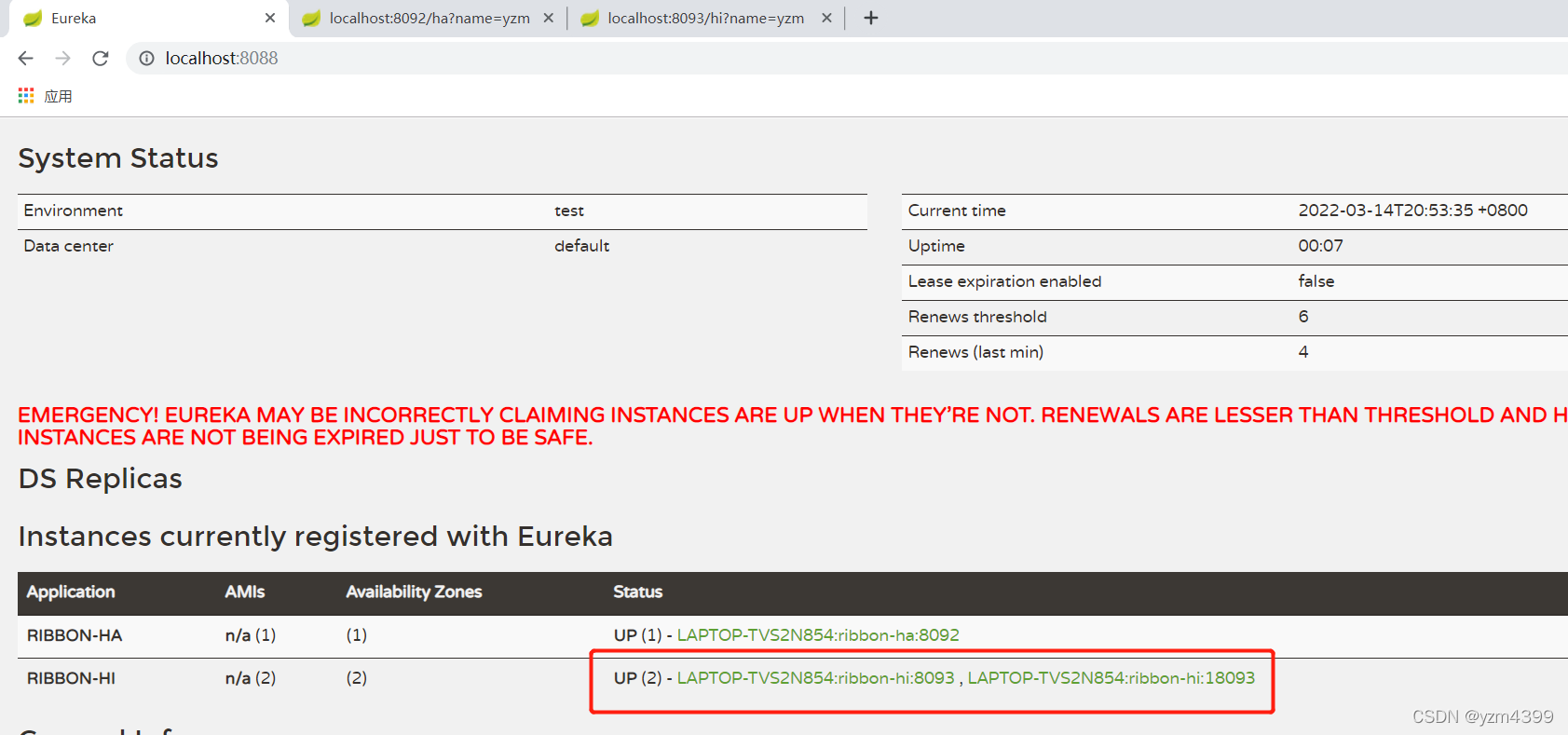The width and height of the screenshot is (1568, 735).
Task: Click the Lease expiration enabled label
Action: point(1005,281)
